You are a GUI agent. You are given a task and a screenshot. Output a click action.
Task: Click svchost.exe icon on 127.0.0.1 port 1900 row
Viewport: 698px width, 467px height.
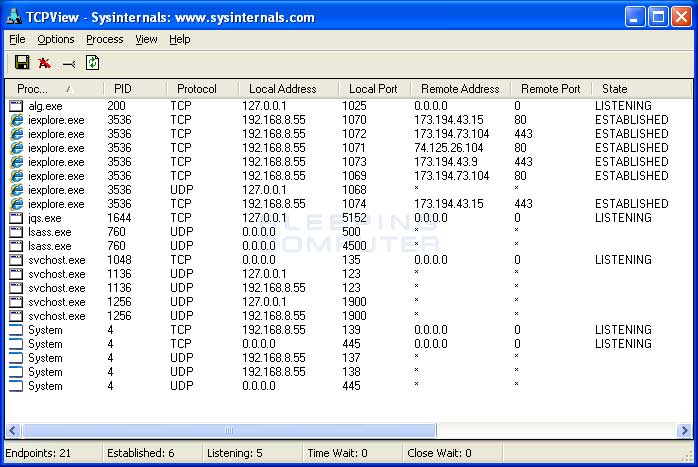16,302
